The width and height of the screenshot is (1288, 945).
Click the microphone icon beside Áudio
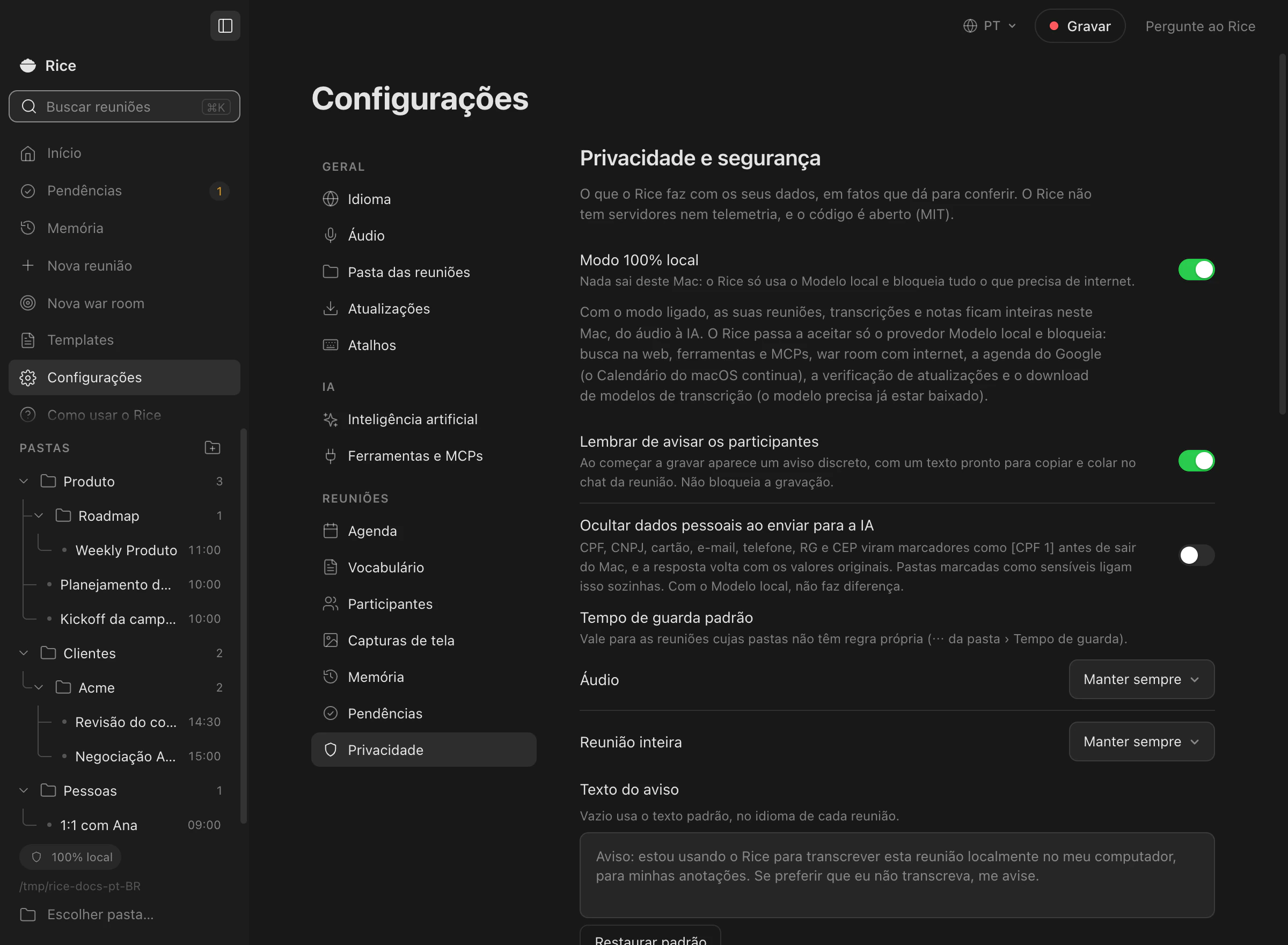click(331, 235)
